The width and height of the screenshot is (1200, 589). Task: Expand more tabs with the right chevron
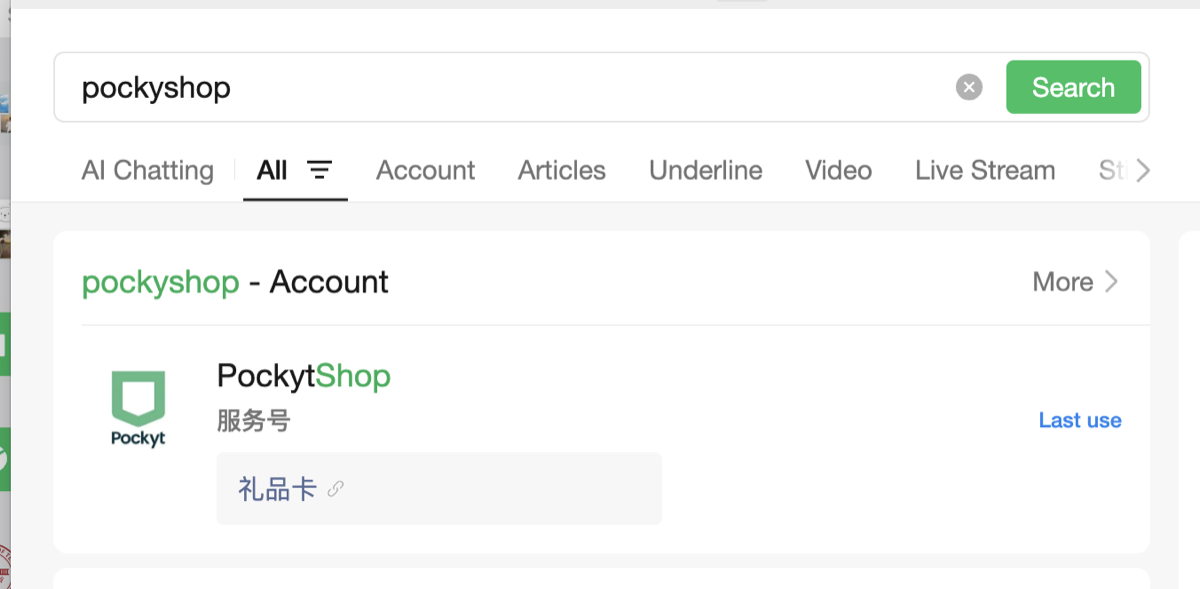(1142, 171)
